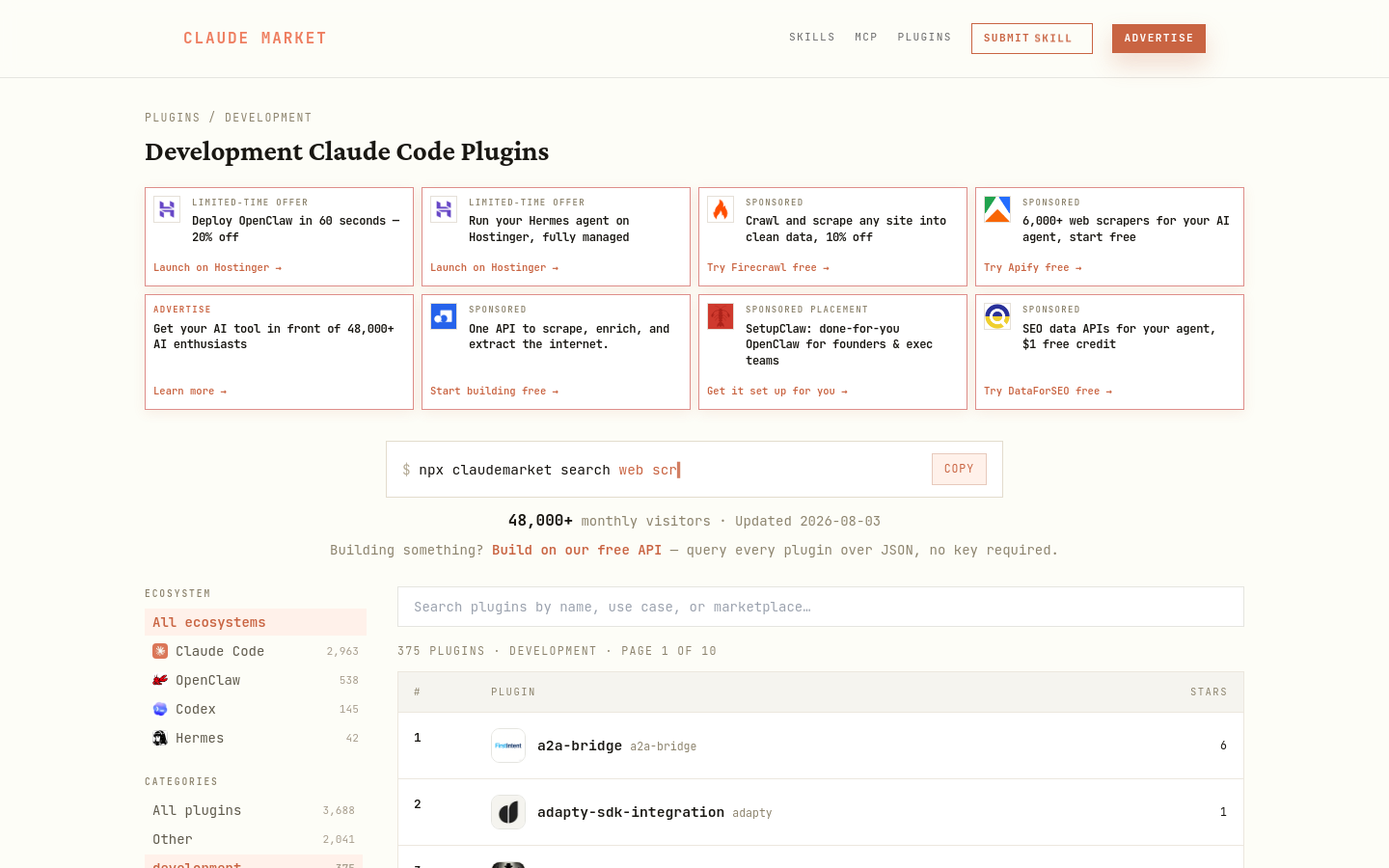Image resolution: width=1389 pixels, height=868 pixels.
Task: Click the Plugin column header
Action: click(513, 692)
